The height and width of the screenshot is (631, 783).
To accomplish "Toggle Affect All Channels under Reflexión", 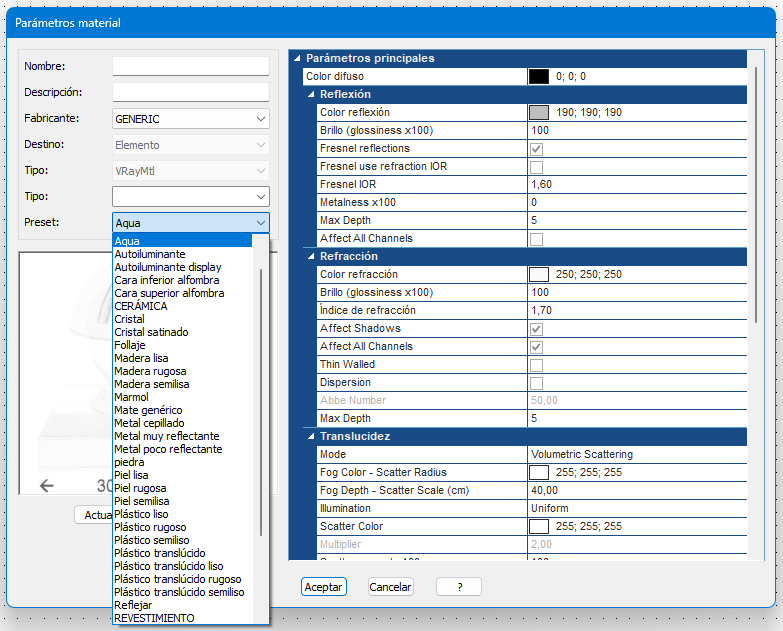I will 536,239.
